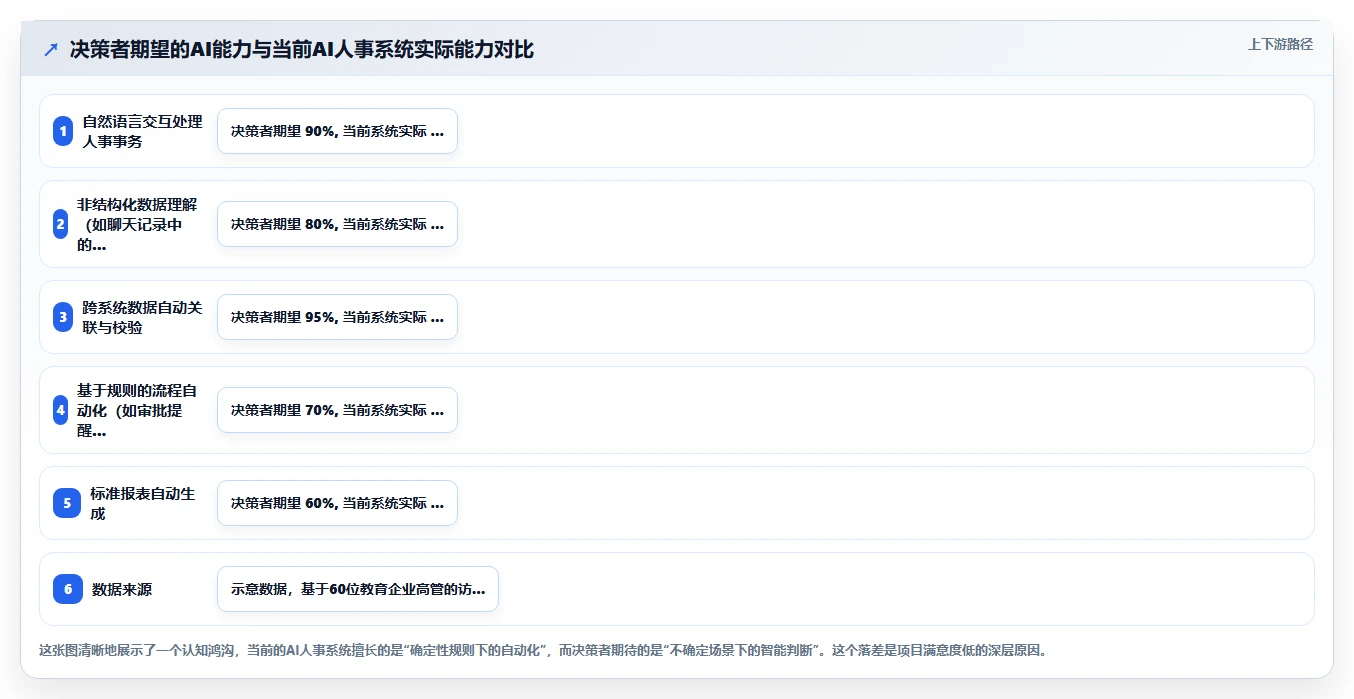Click the 上下游路径 label in header

[x=1280, y=44]
